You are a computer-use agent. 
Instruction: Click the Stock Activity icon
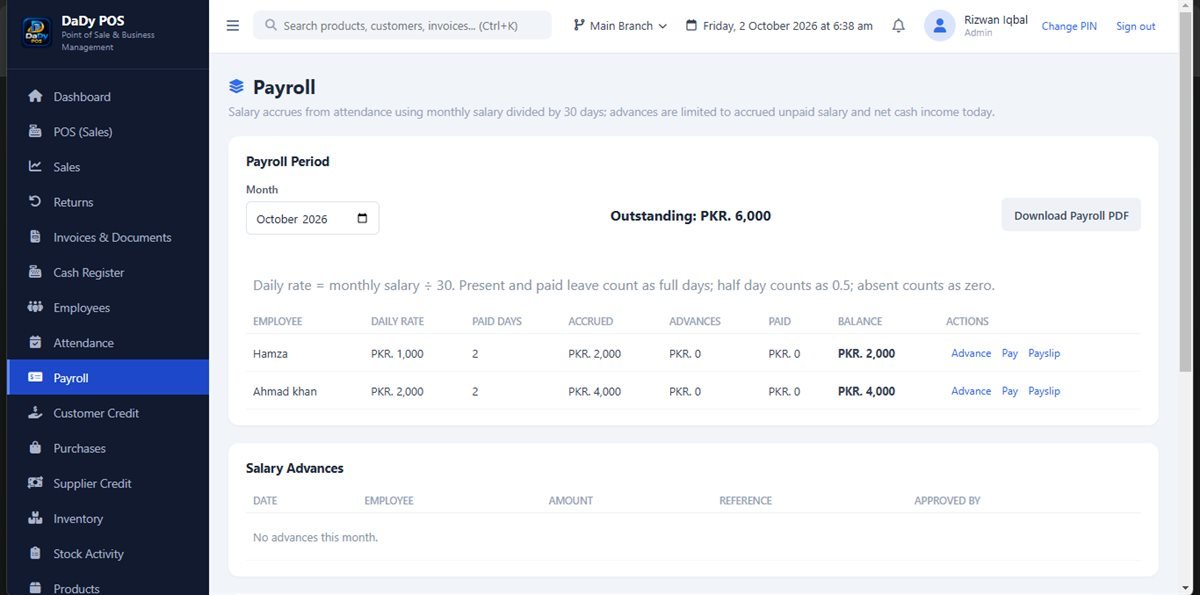(x=35, y=554)
